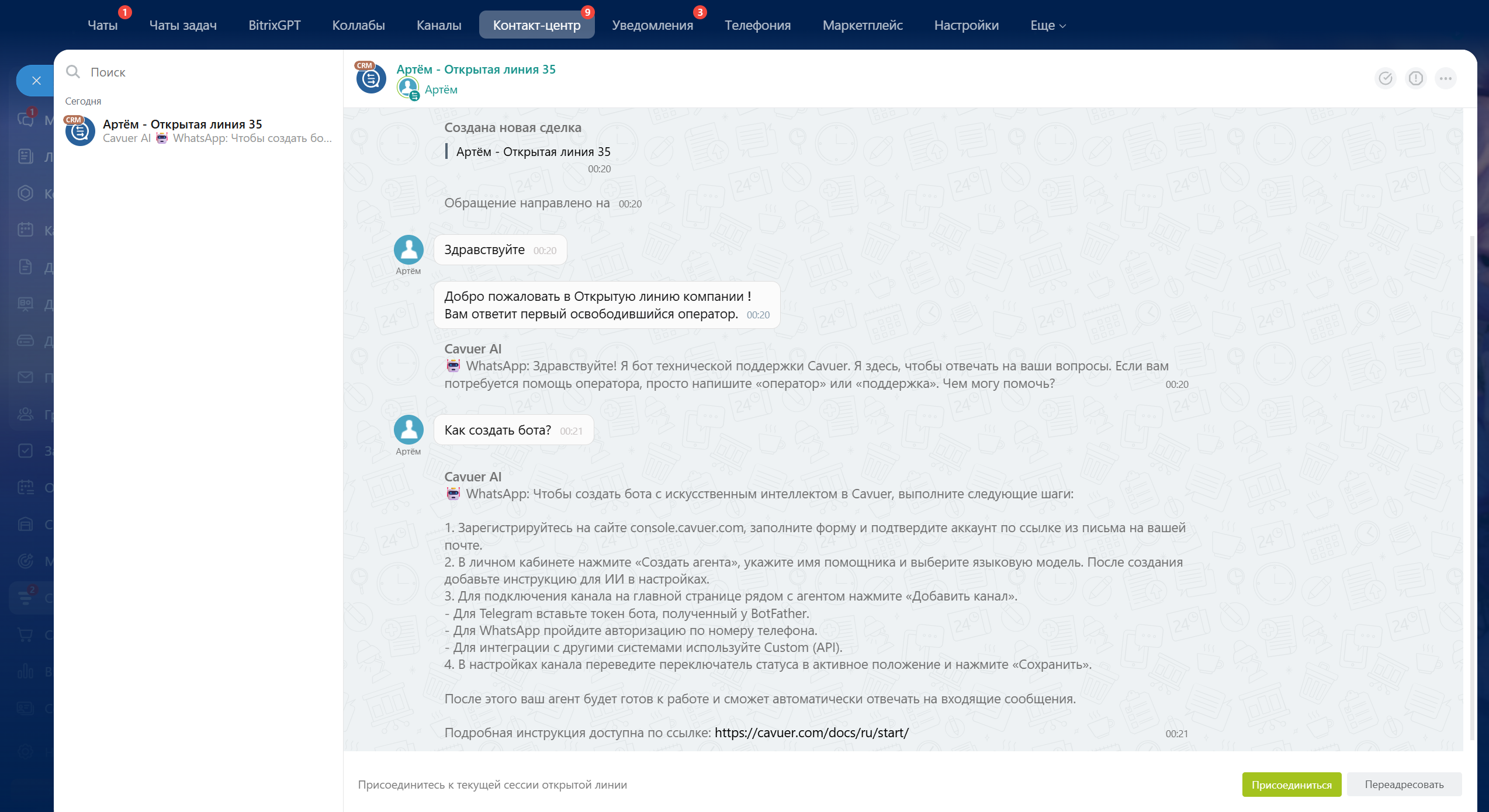
Task: Open the mail envelope icon in left sidebar
Action: click(x=26, y=377)
